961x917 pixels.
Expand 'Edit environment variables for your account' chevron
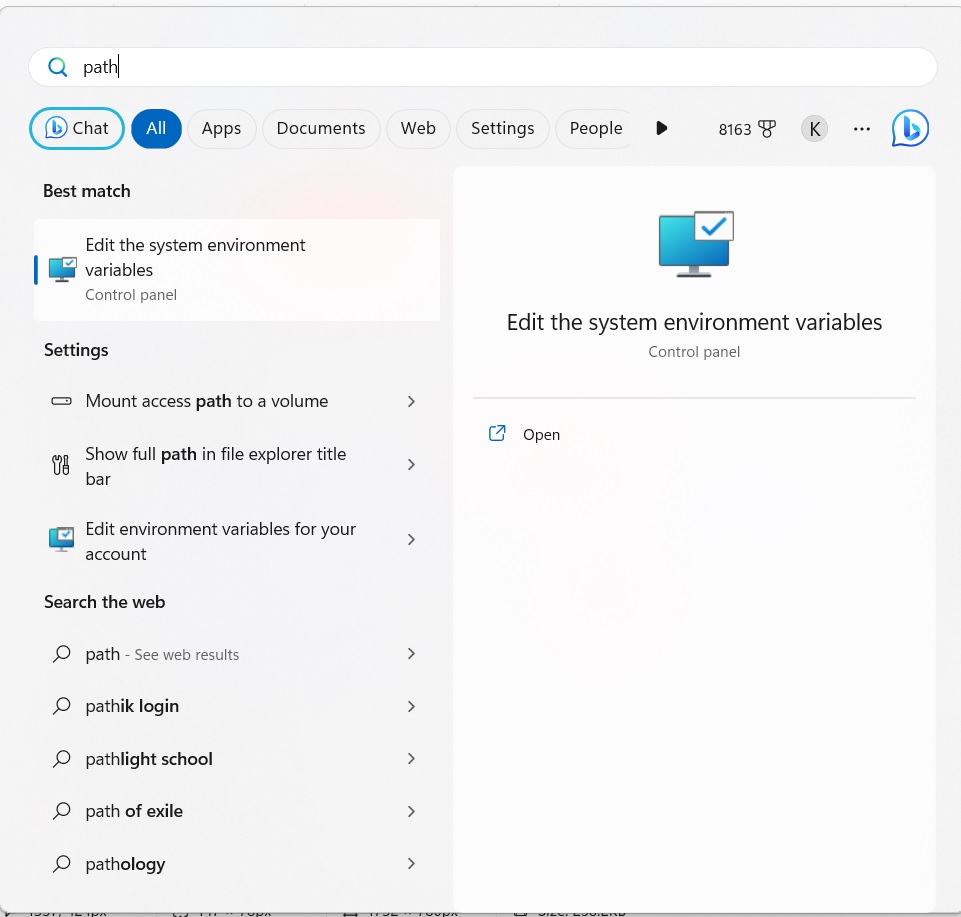(x=411, y=539)
